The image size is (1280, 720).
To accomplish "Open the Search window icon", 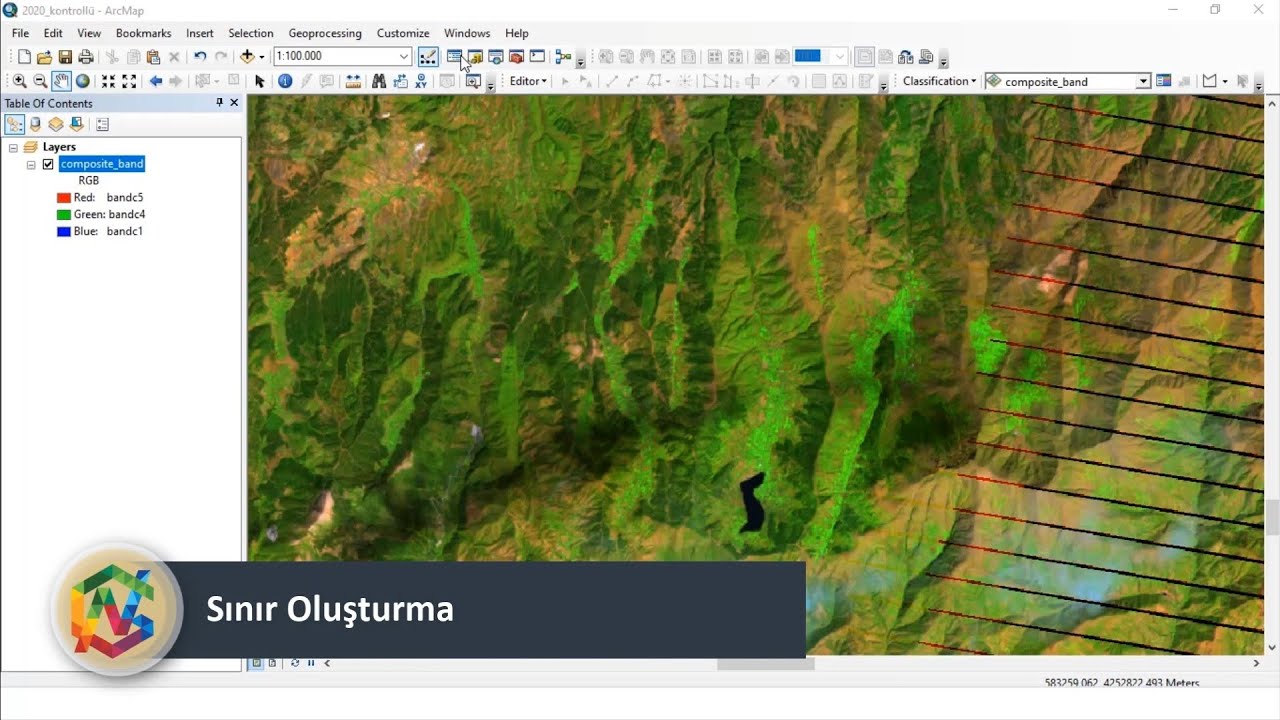I will coord(496,57).
